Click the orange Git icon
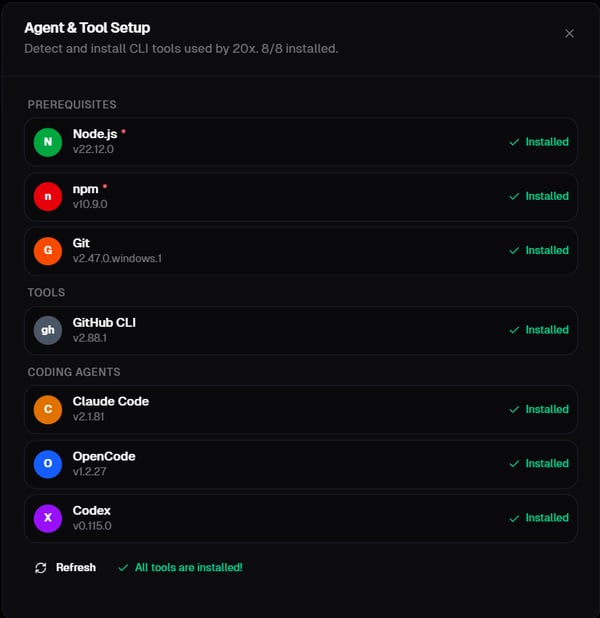600x618 pixels. click(48, 250)
